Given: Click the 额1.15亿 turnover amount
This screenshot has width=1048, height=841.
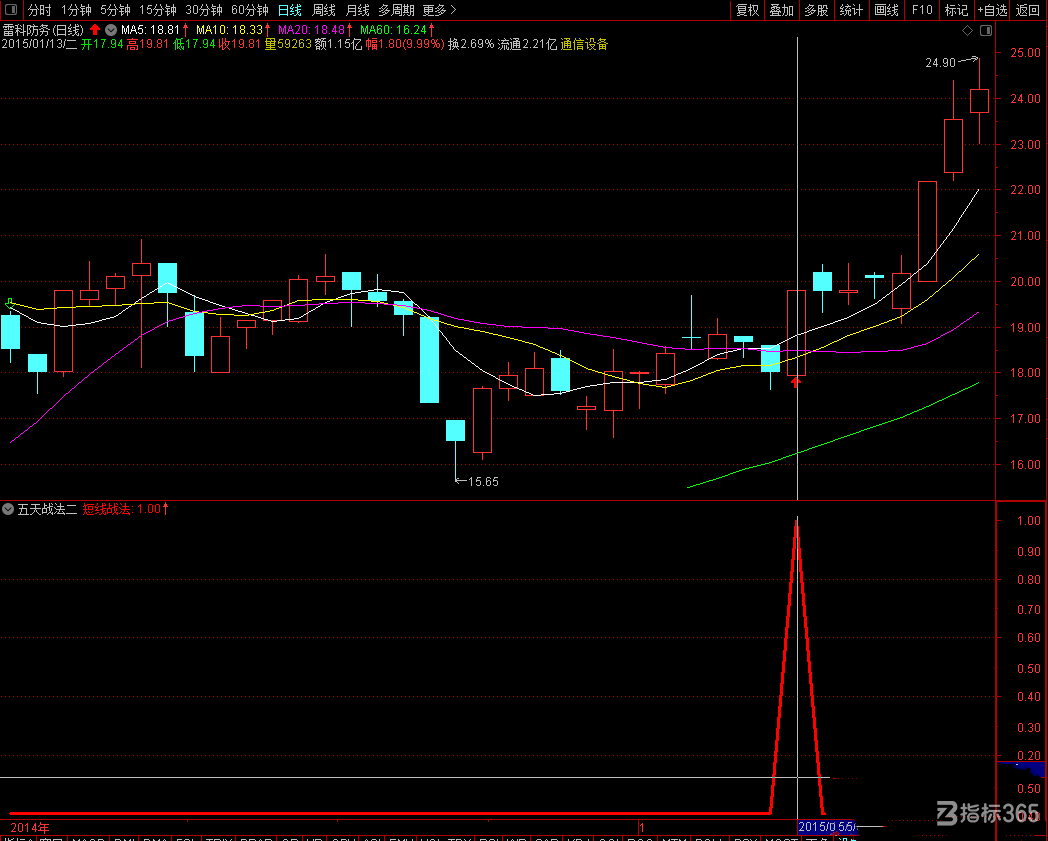Looking at the screenshot, I should [x=338, y=44].
